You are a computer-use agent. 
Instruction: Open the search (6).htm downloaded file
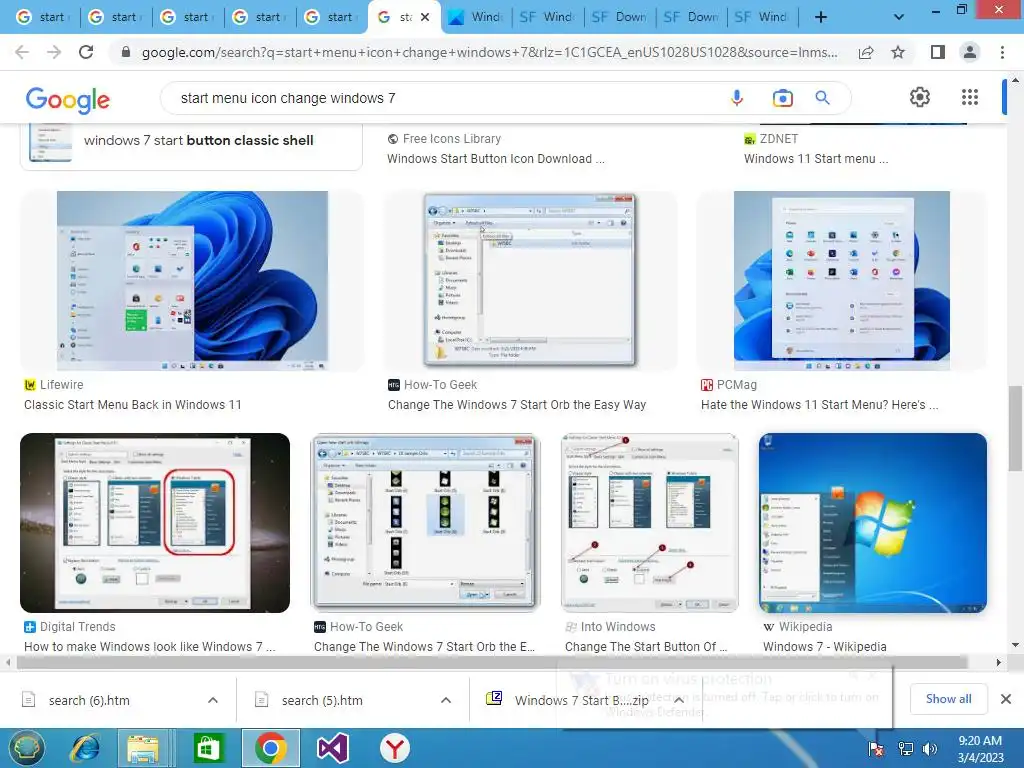[89, 700]
